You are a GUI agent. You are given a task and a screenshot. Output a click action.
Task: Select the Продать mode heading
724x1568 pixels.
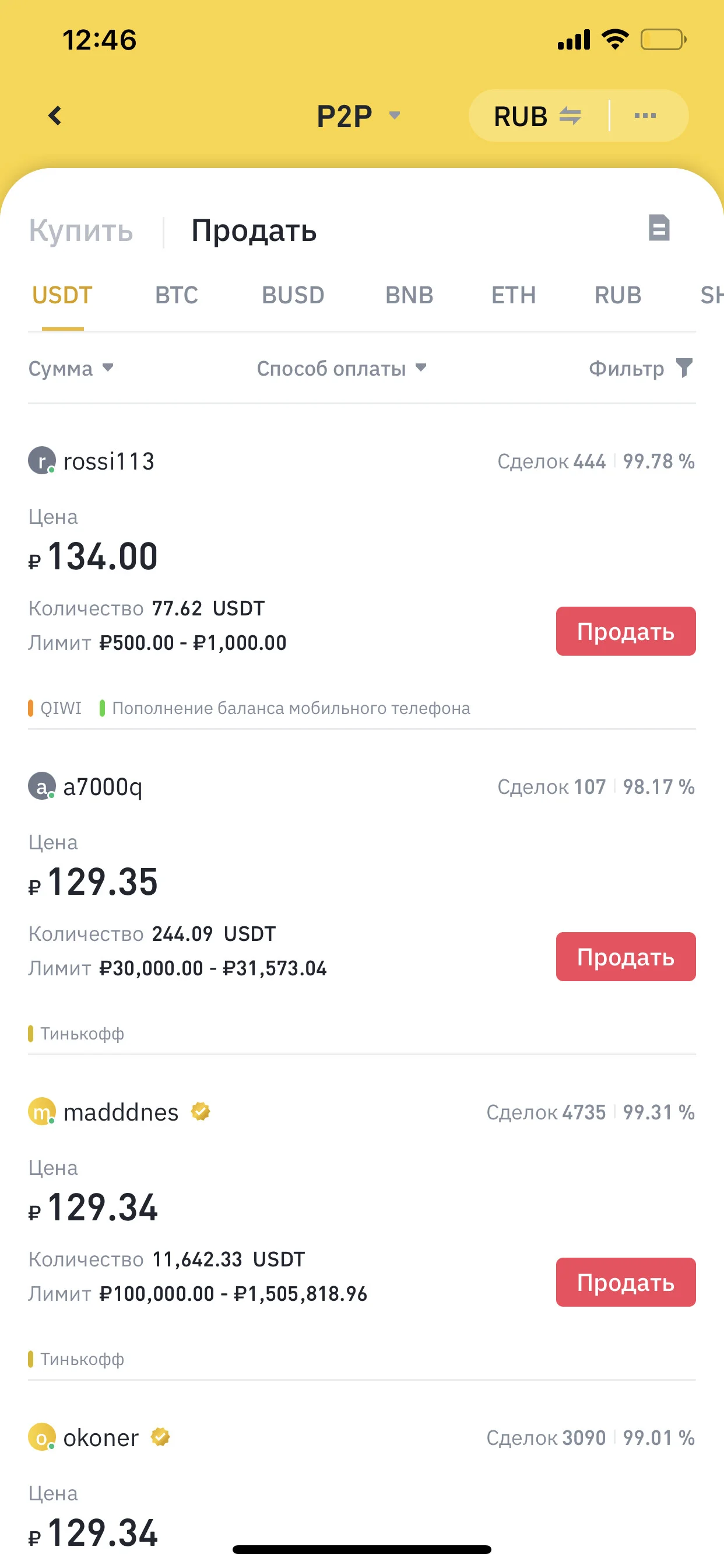[254, 230]
